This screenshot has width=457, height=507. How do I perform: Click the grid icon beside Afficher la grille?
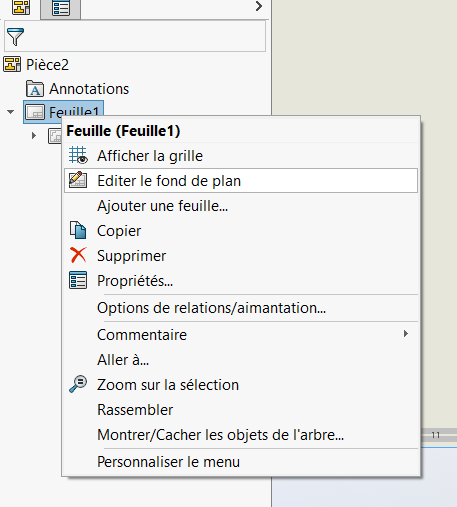point(78,156)
